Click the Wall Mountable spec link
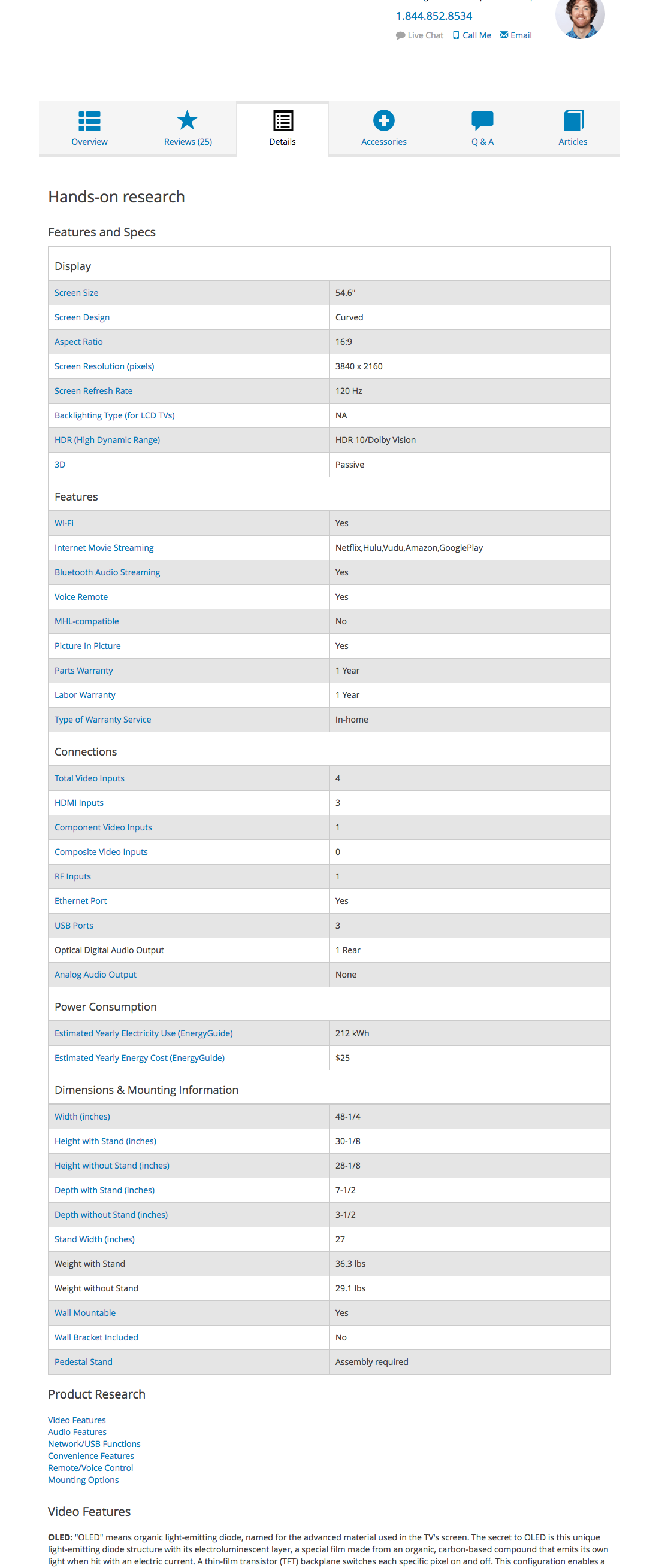Image resolution: width=659 pixels, height=1568 pixels. (x=84, y=1312)
